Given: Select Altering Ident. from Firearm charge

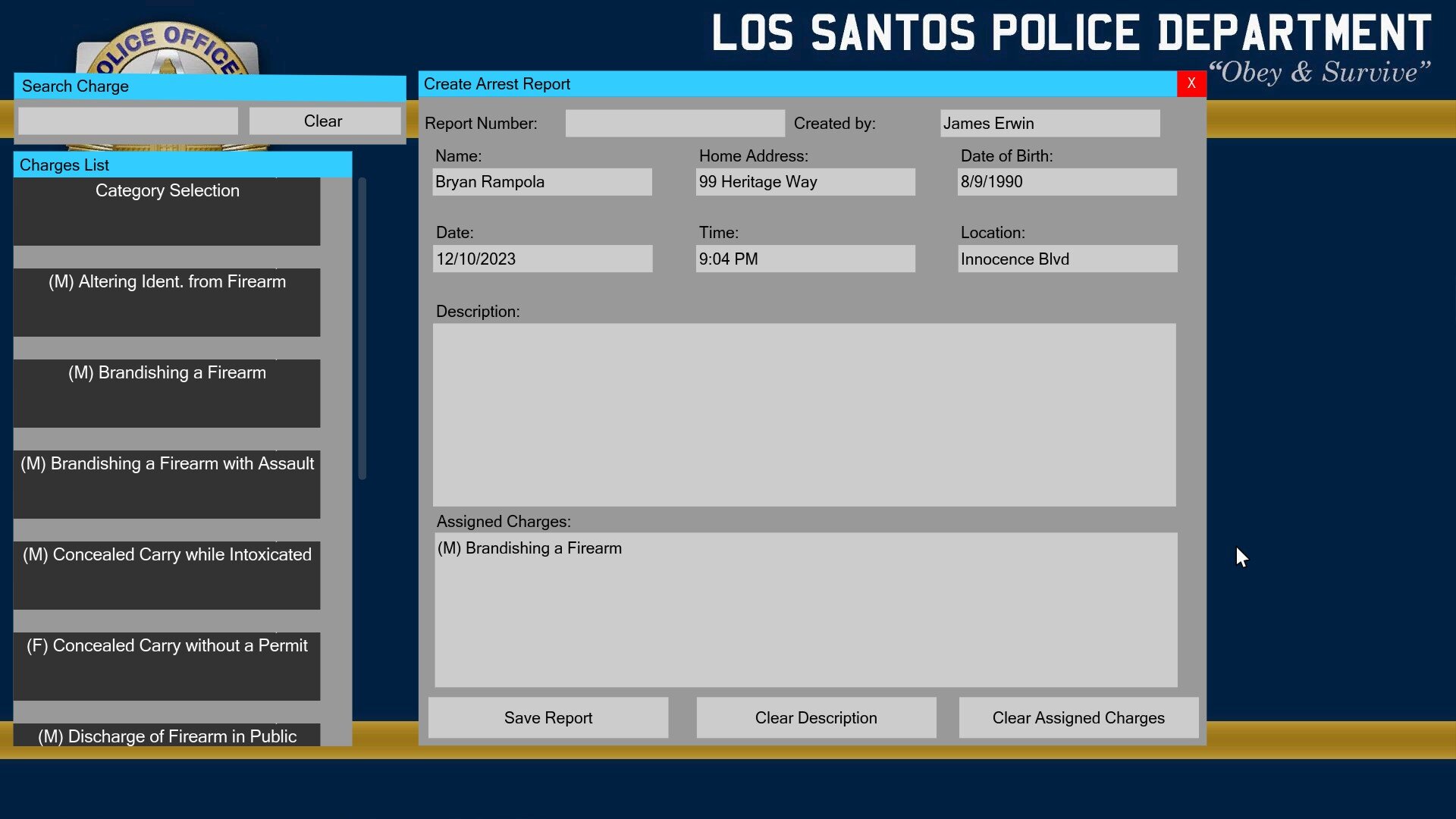Looking at the screenshot, I should point(167,302).
